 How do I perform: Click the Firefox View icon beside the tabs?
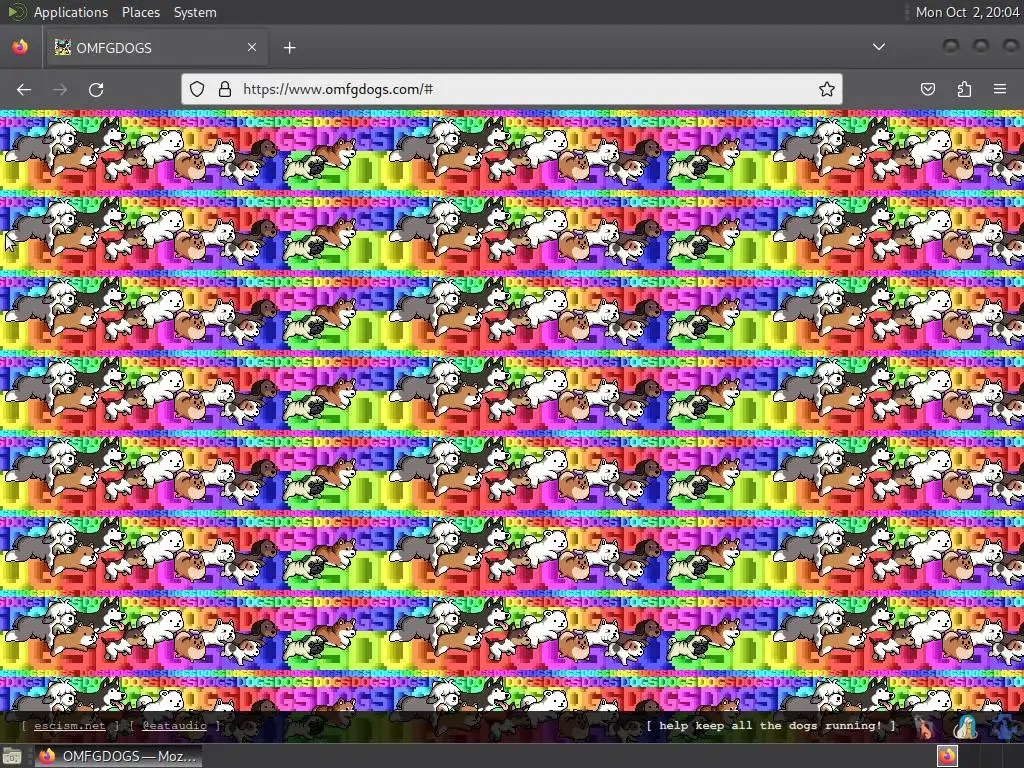[x=20, y=47]
